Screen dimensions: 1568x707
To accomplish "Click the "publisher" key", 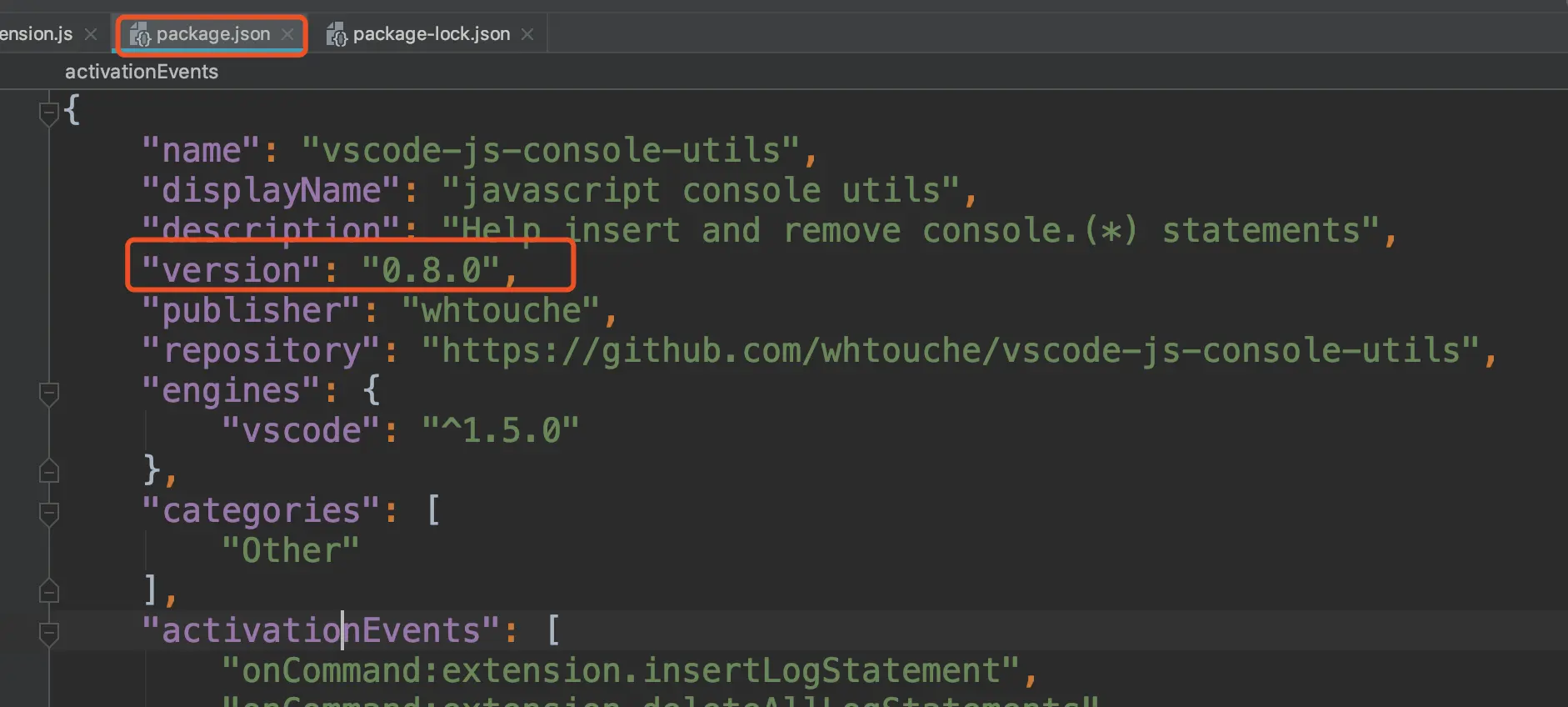I will point(251,311).
